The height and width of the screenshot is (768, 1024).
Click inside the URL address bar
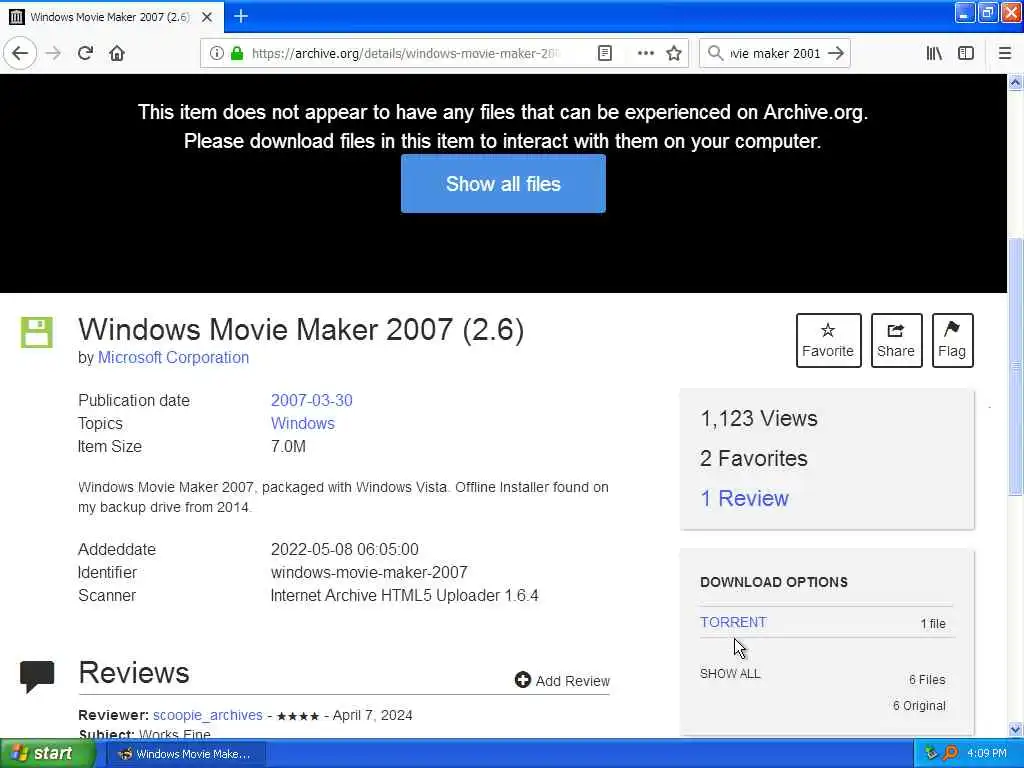tap(405, 54)
